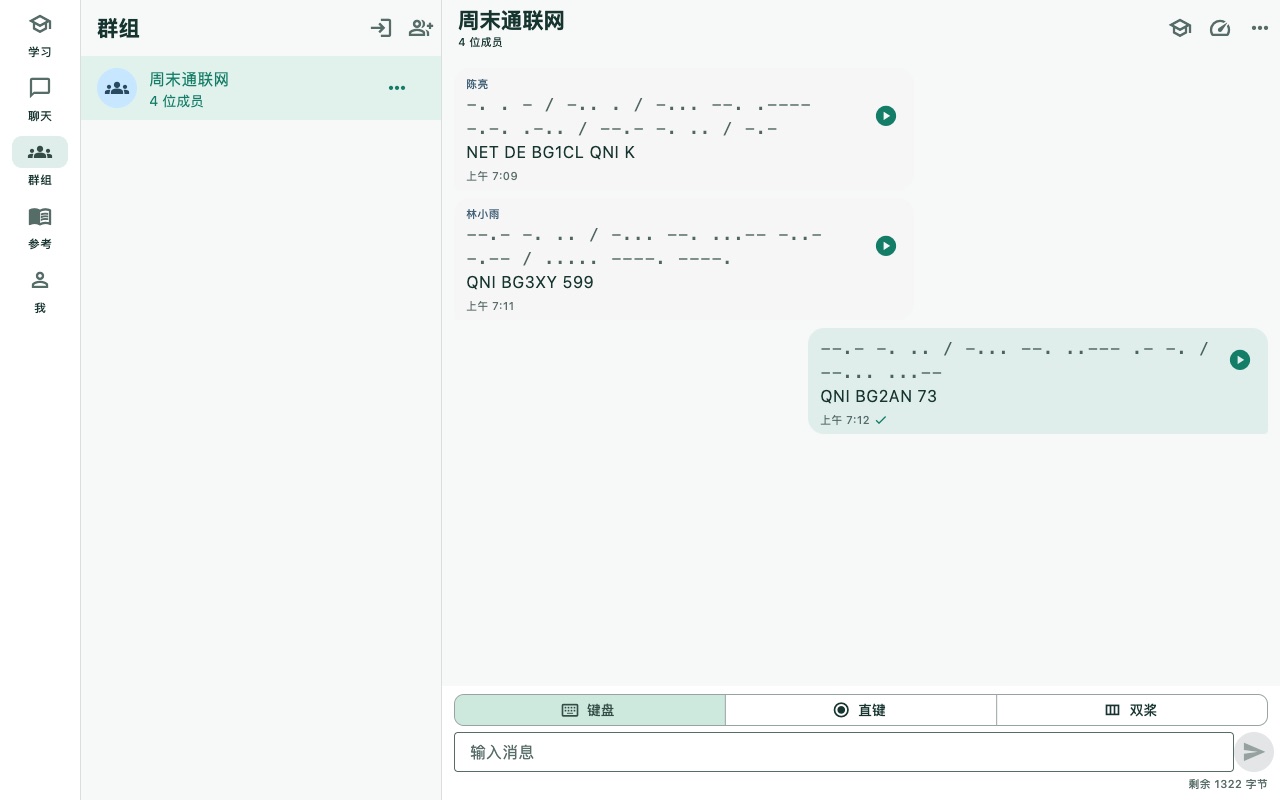1280x800 pixels.
Task: Click the 上午 7:11 timestamp
Action: click(490, 306)
